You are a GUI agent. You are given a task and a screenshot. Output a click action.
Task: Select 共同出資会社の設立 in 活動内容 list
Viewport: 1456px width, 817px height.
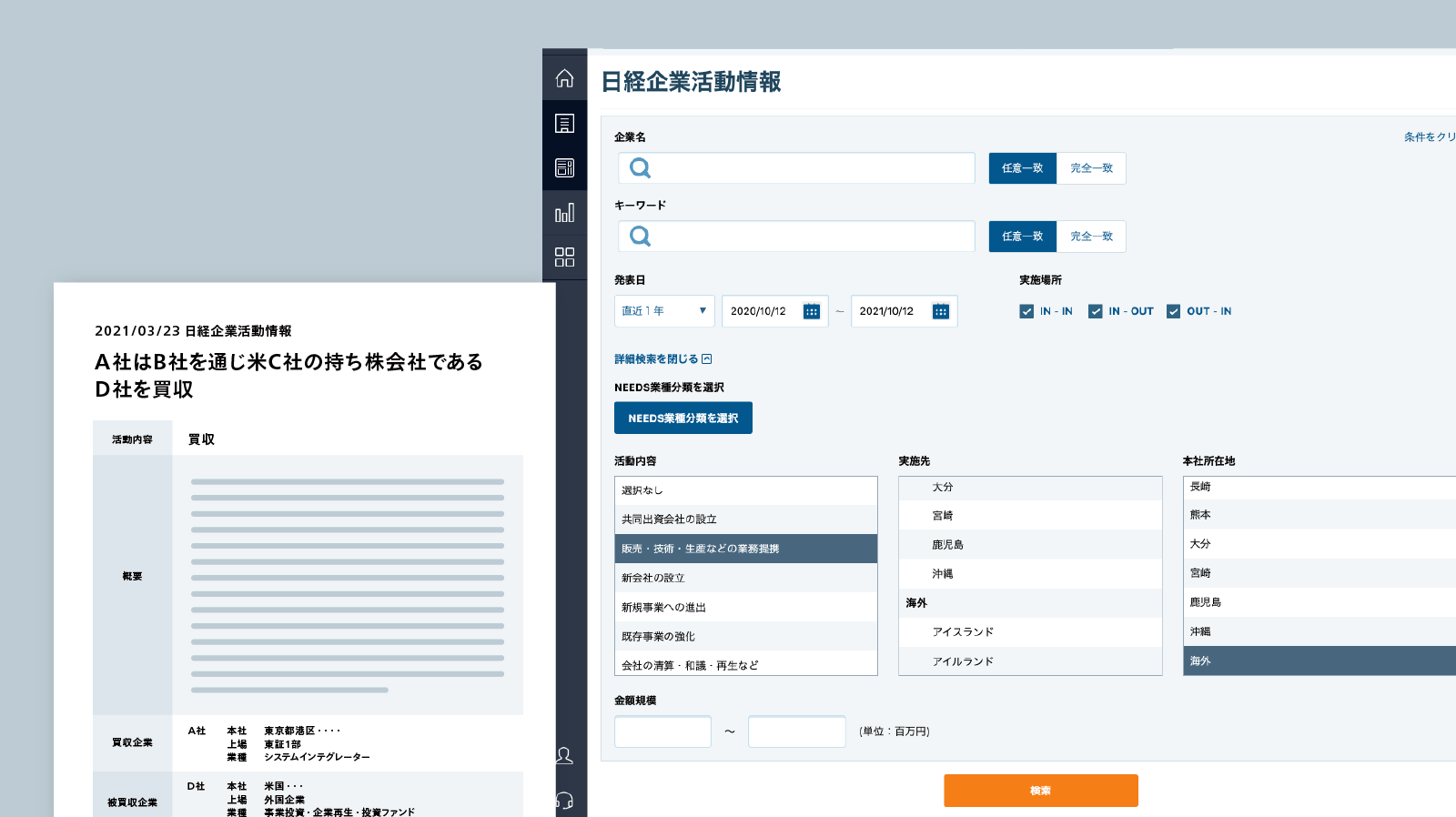click(745, 519)
